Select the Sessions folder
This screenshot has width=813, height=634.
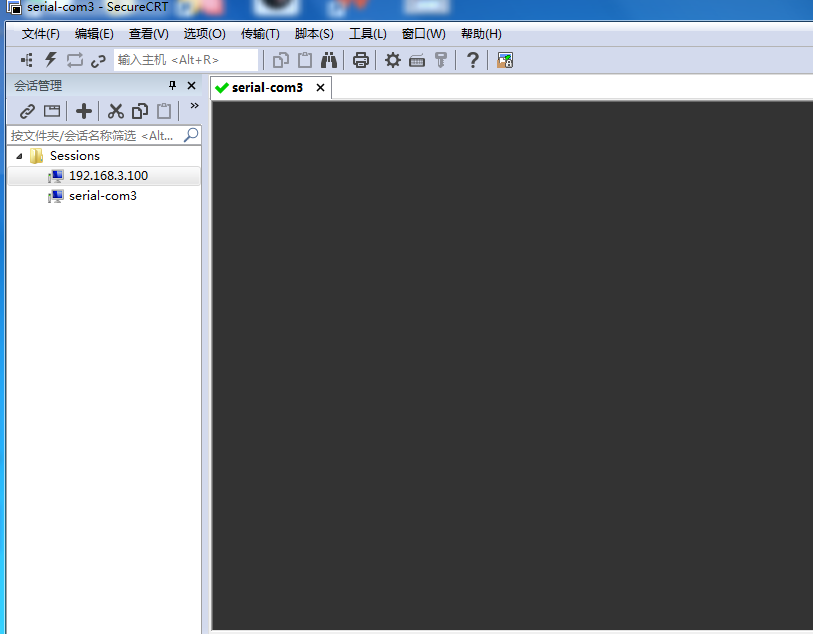tap(75, 156)
